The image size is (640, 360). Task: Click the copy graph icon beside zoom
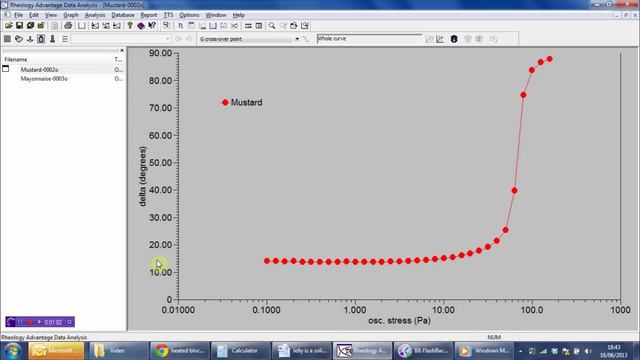pyautogui.click(x=294, y=26)
